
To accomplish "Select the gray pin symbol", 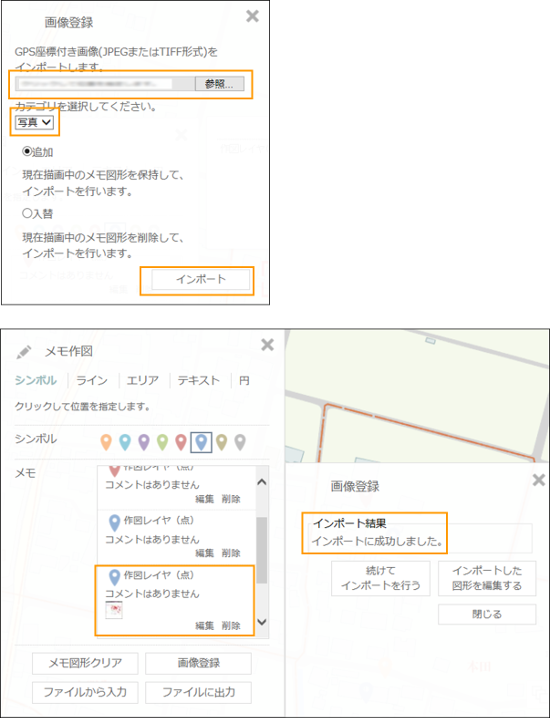I will coord(240,442).
